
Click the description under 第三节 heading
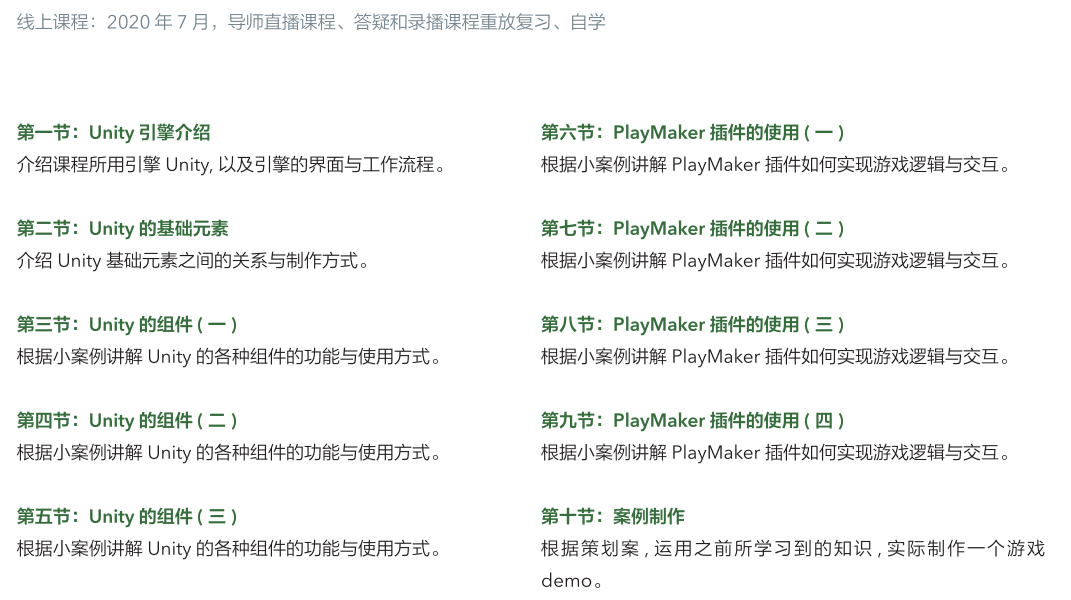229,357
